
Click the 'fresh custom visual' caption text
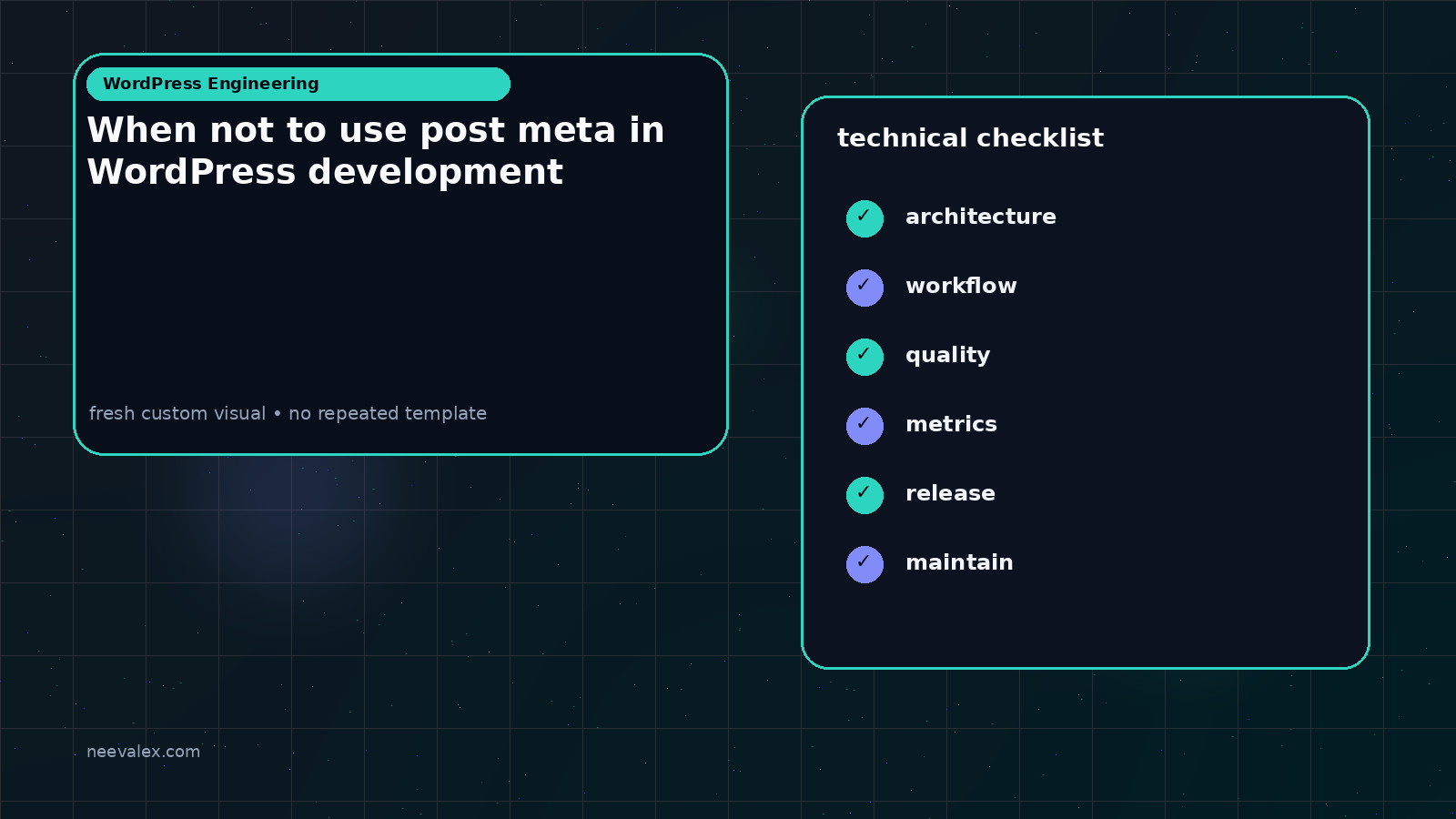[288, 413]
